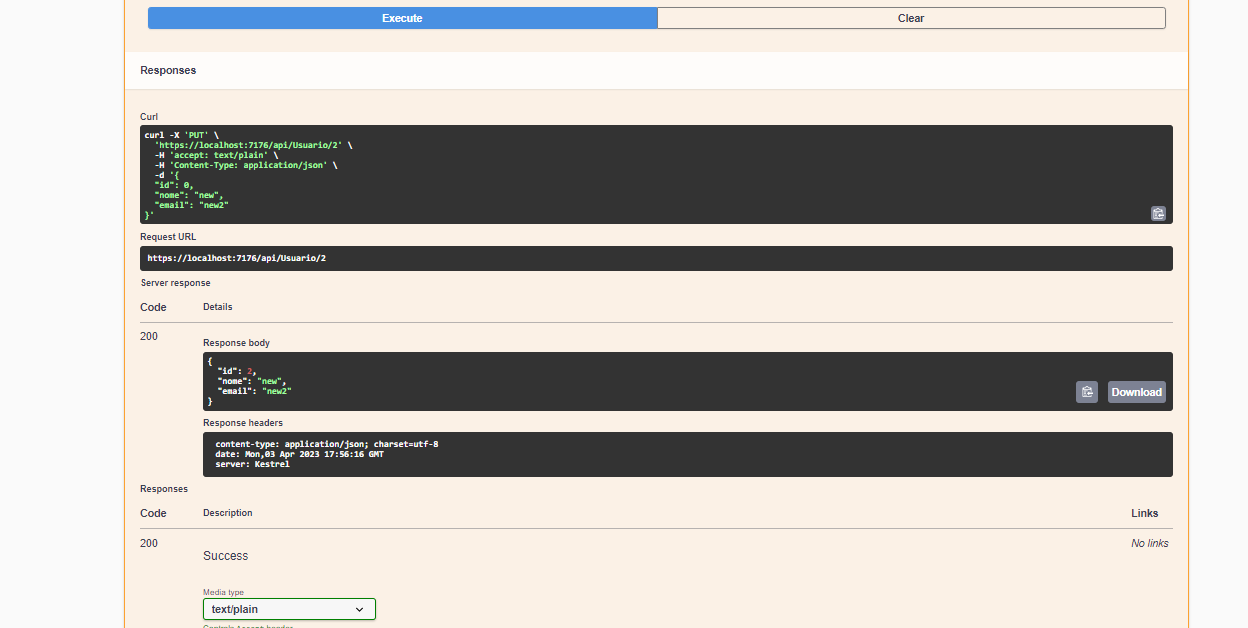Select the Request URL text box
This screenshot has width=1248, height=628.
tap(656, 258)
